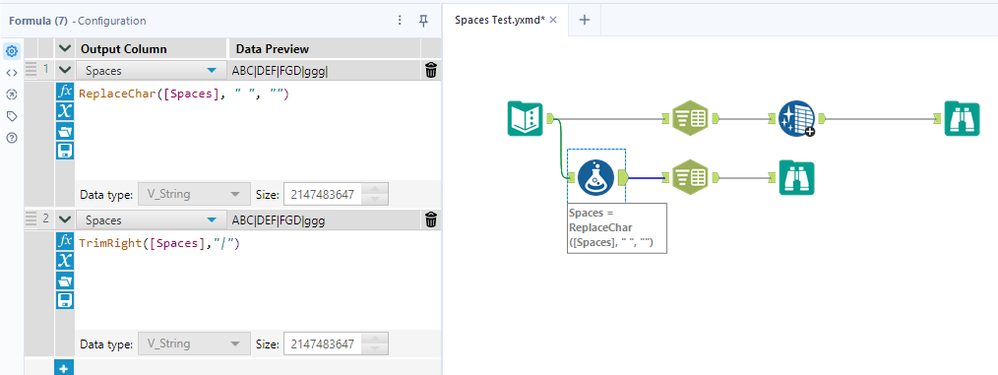The height and width of the screenshot is (375, 998).
Task: Open the Help question mark icon
Action: (11, 138)
